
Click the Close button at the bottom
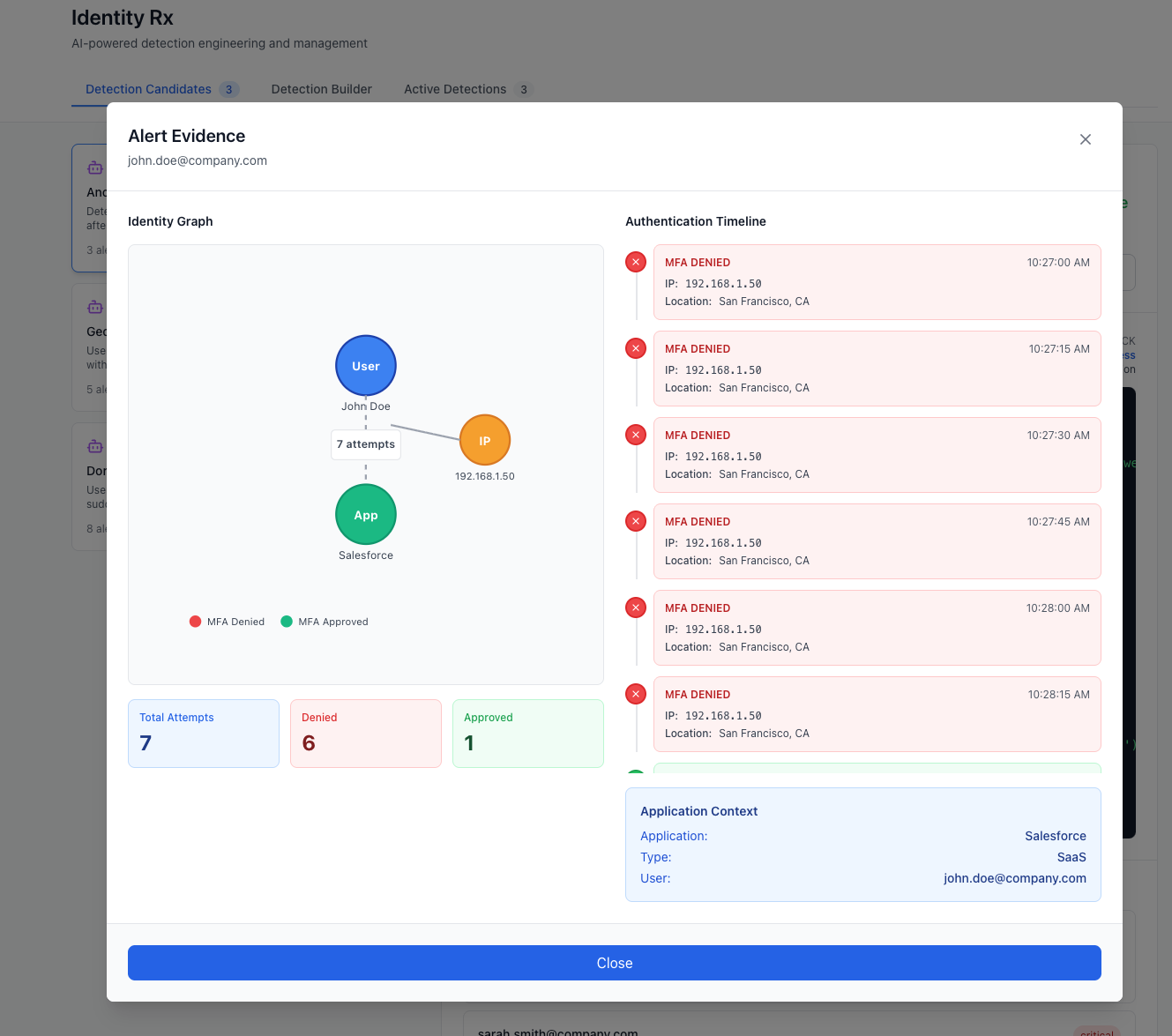(614, 963)
